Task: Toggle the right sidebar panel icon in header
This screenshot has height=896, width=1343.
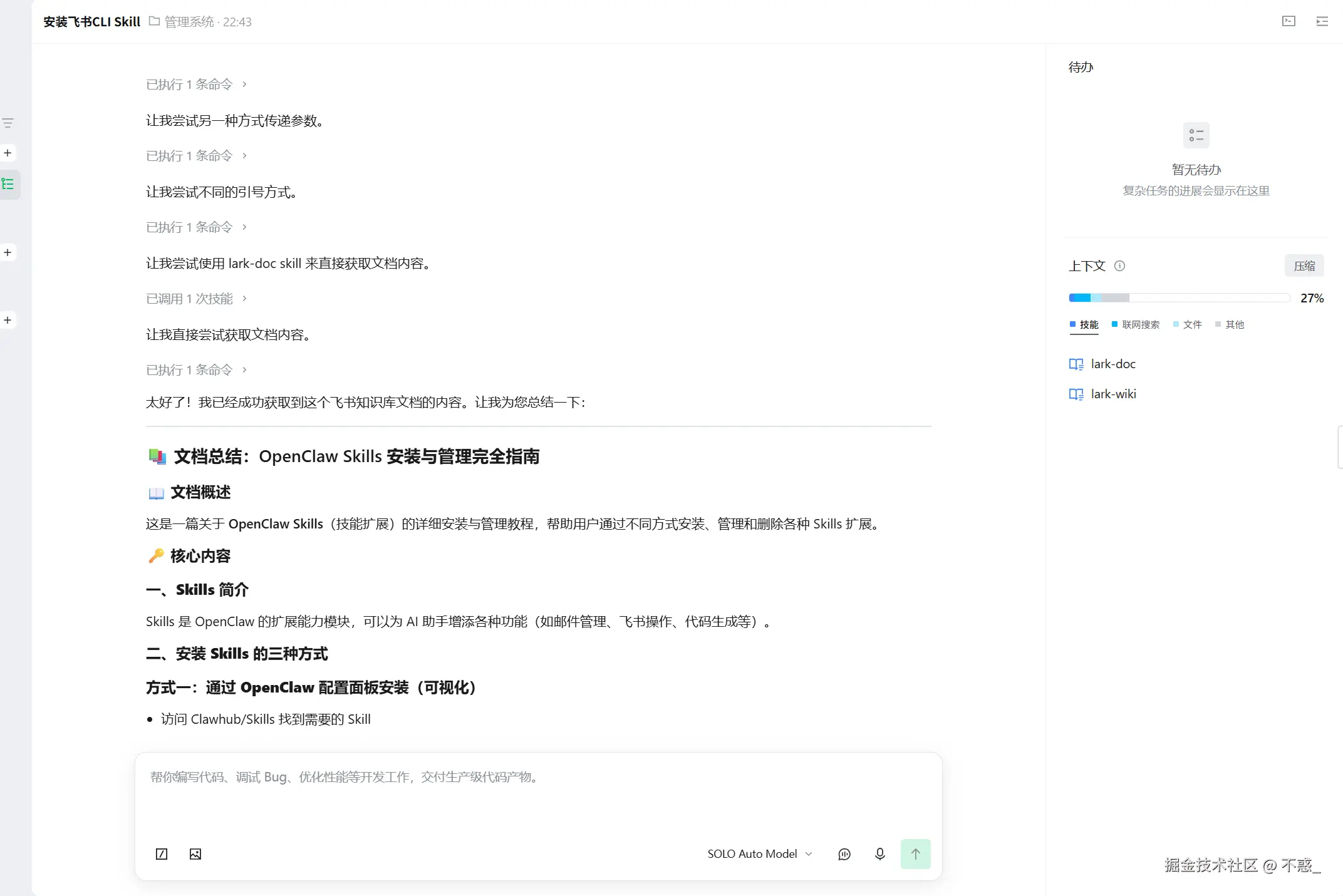Action: point(1322,21)
